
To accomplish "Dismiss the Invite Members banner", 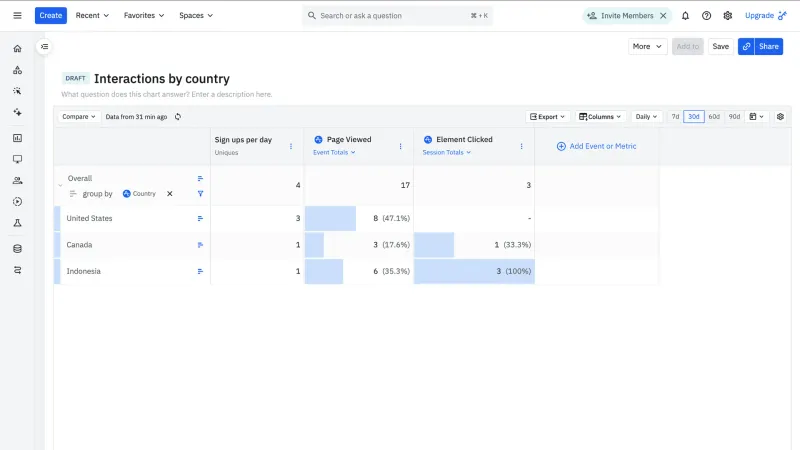I will (663, 16).
